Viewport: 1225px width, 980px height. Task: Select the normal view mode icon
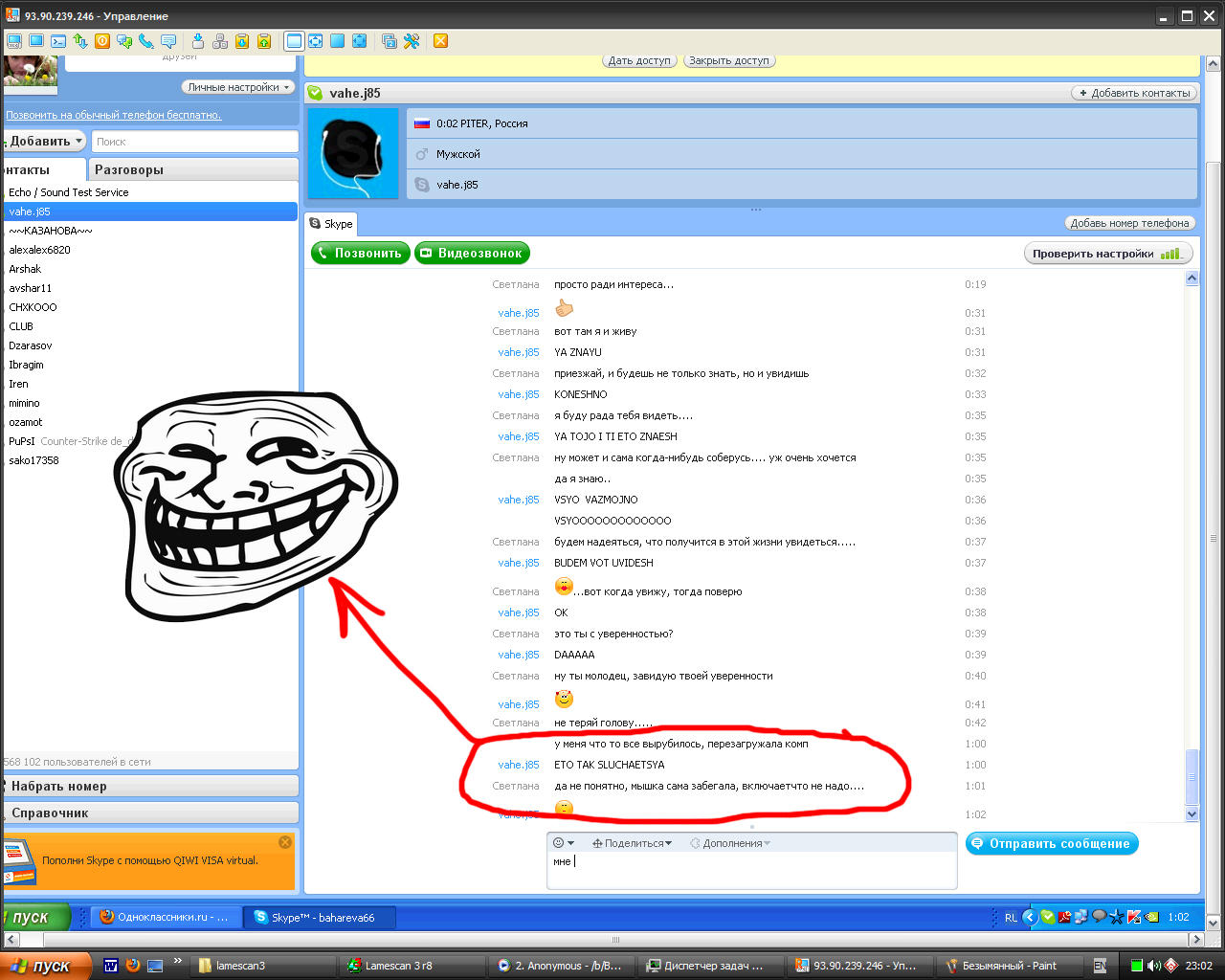pos(294,41)
